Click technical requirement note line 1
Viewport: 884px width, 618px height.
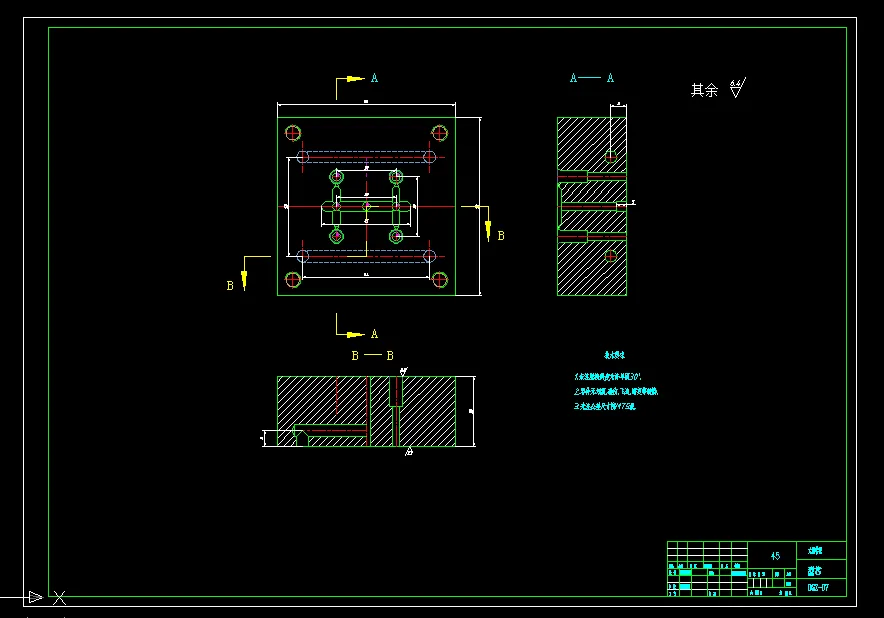pyautogui.click(x=607, y=377)
